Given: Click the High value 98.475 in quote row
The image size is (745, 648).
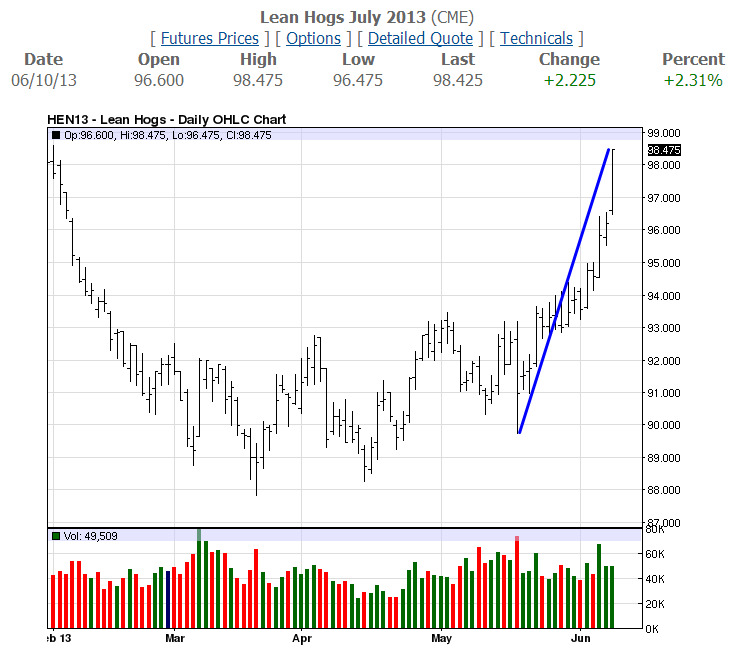Looking at the screenshot, I should click(258, 80).
